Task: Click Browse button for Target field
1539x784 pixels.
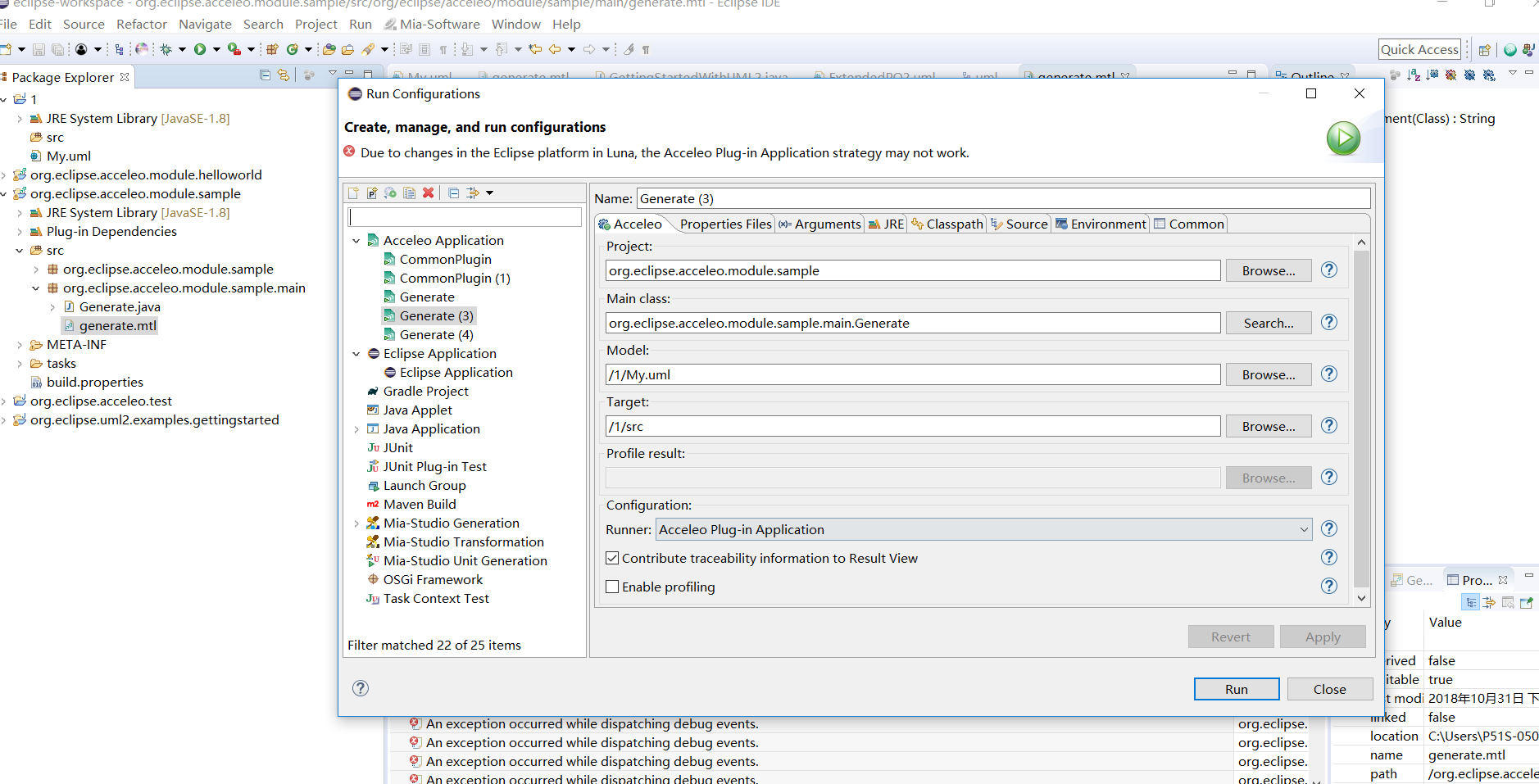Action: pyautogui.click(x=1268, y=427)
